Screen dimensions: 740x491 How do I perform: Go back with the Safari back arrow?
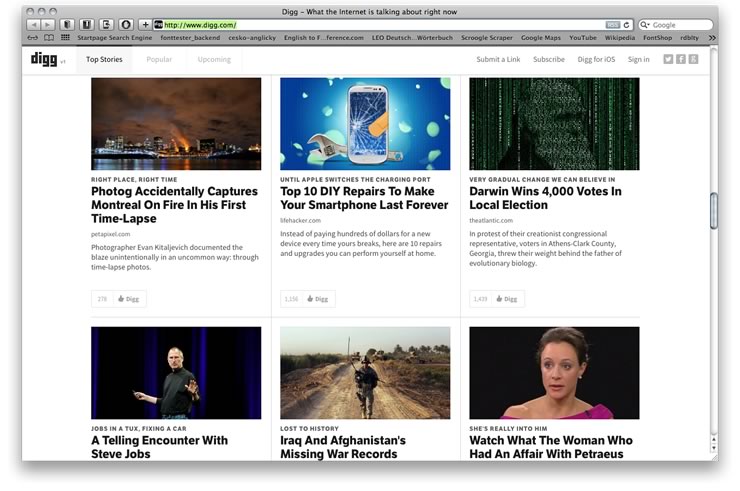pos(34,25)
